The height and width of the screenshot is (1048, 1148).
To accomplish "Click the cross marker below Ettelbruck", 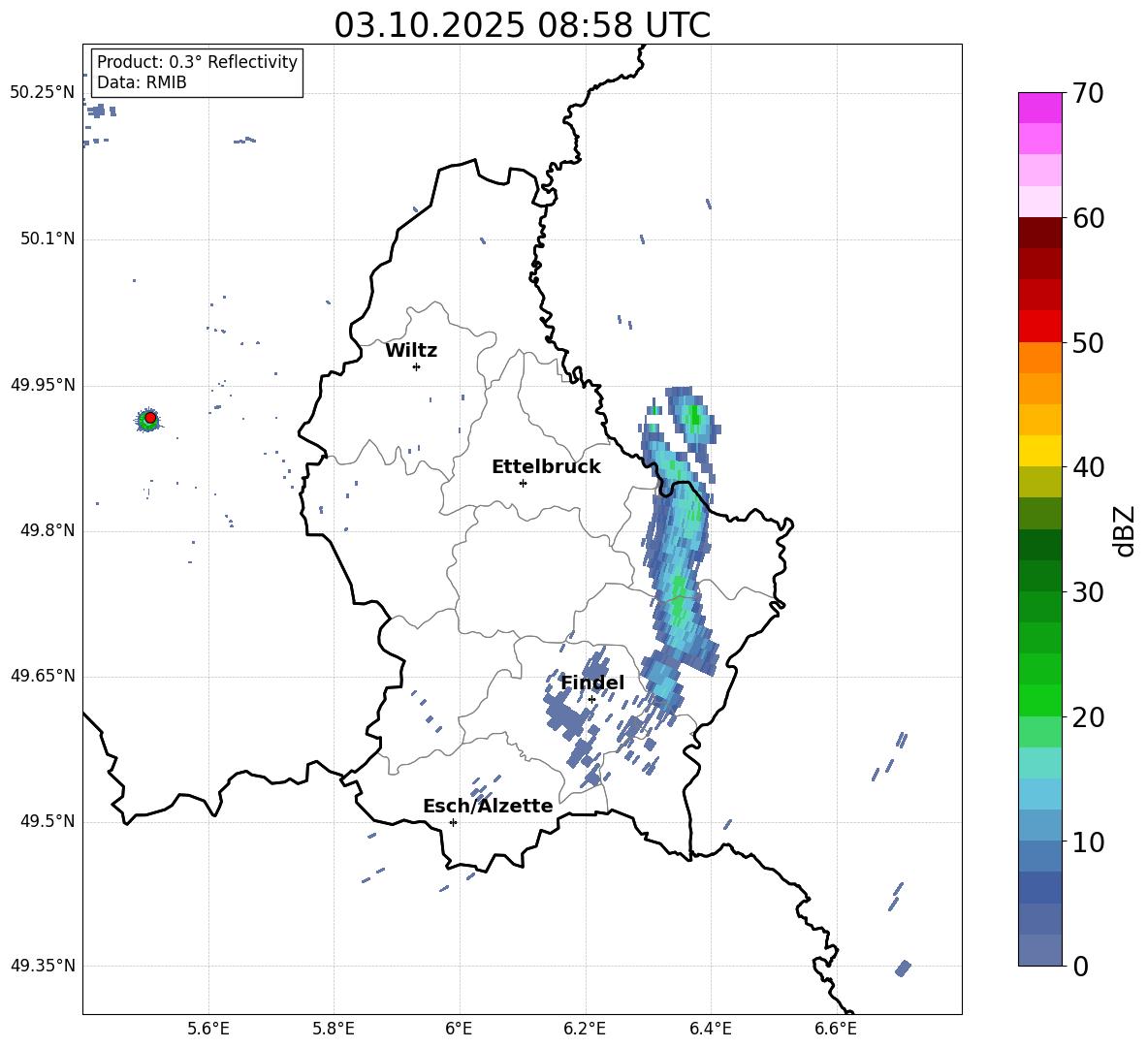I will (523, 483).
